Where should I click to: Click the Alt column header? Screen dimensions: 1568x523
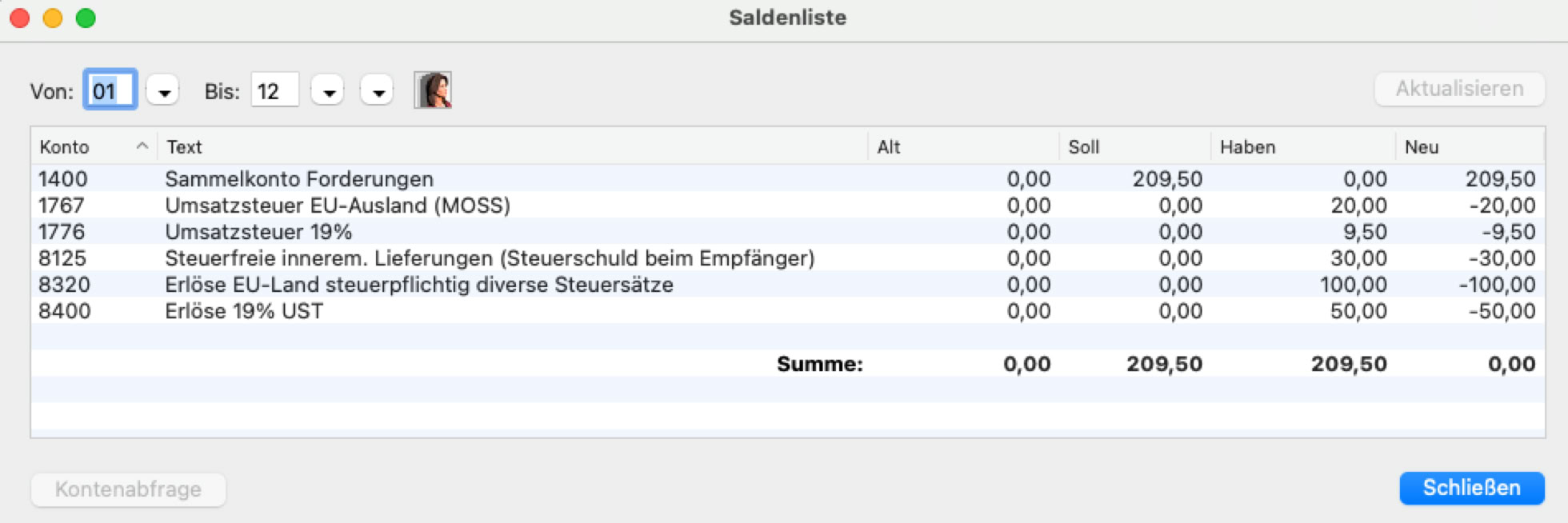[x=963, y=147]
